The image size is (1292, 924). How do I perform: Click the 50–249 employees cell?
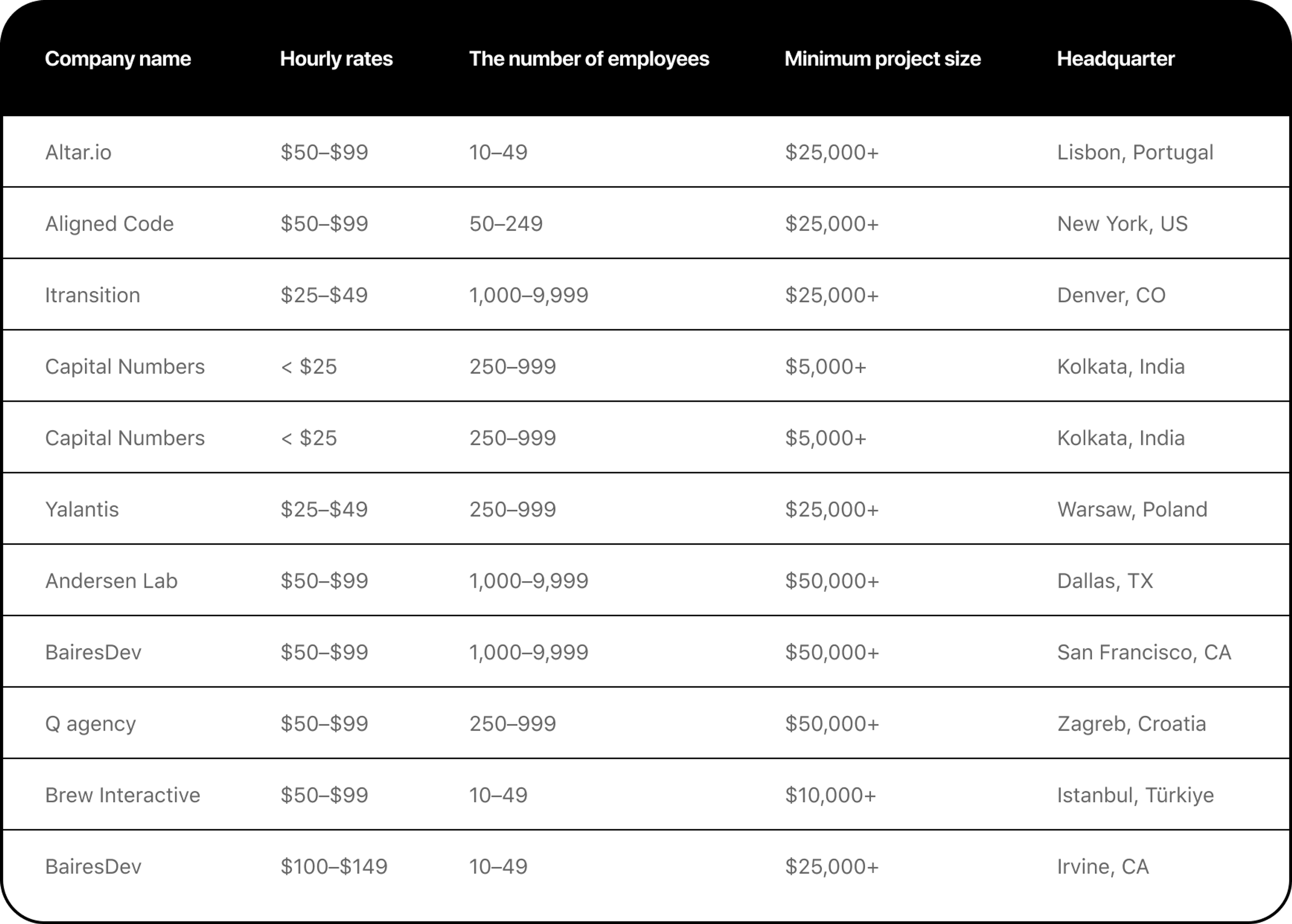pos(505,224)
